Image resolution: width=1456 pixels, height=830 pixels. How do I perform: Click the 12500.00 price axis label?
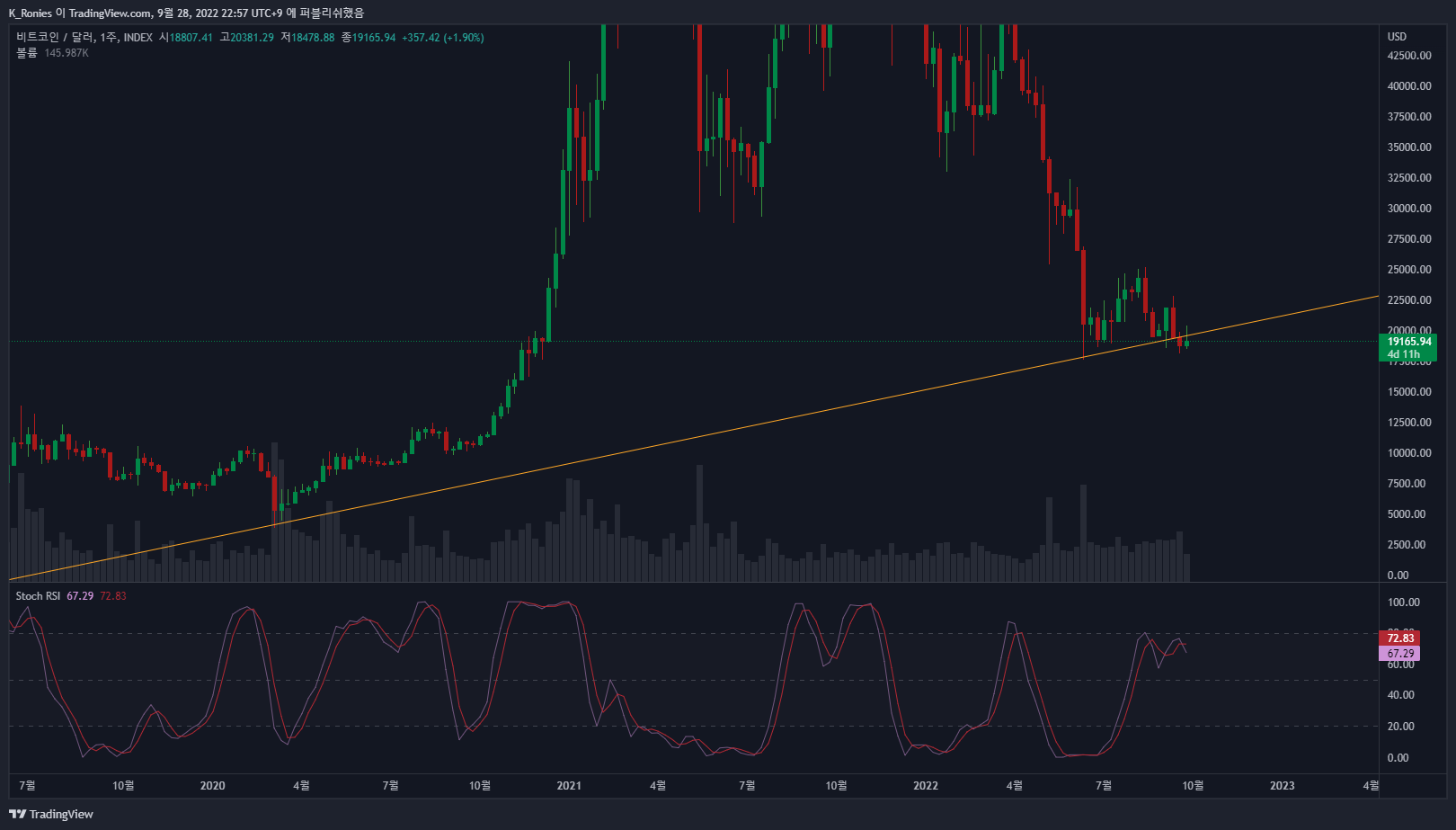click(x=1409, y=423)
